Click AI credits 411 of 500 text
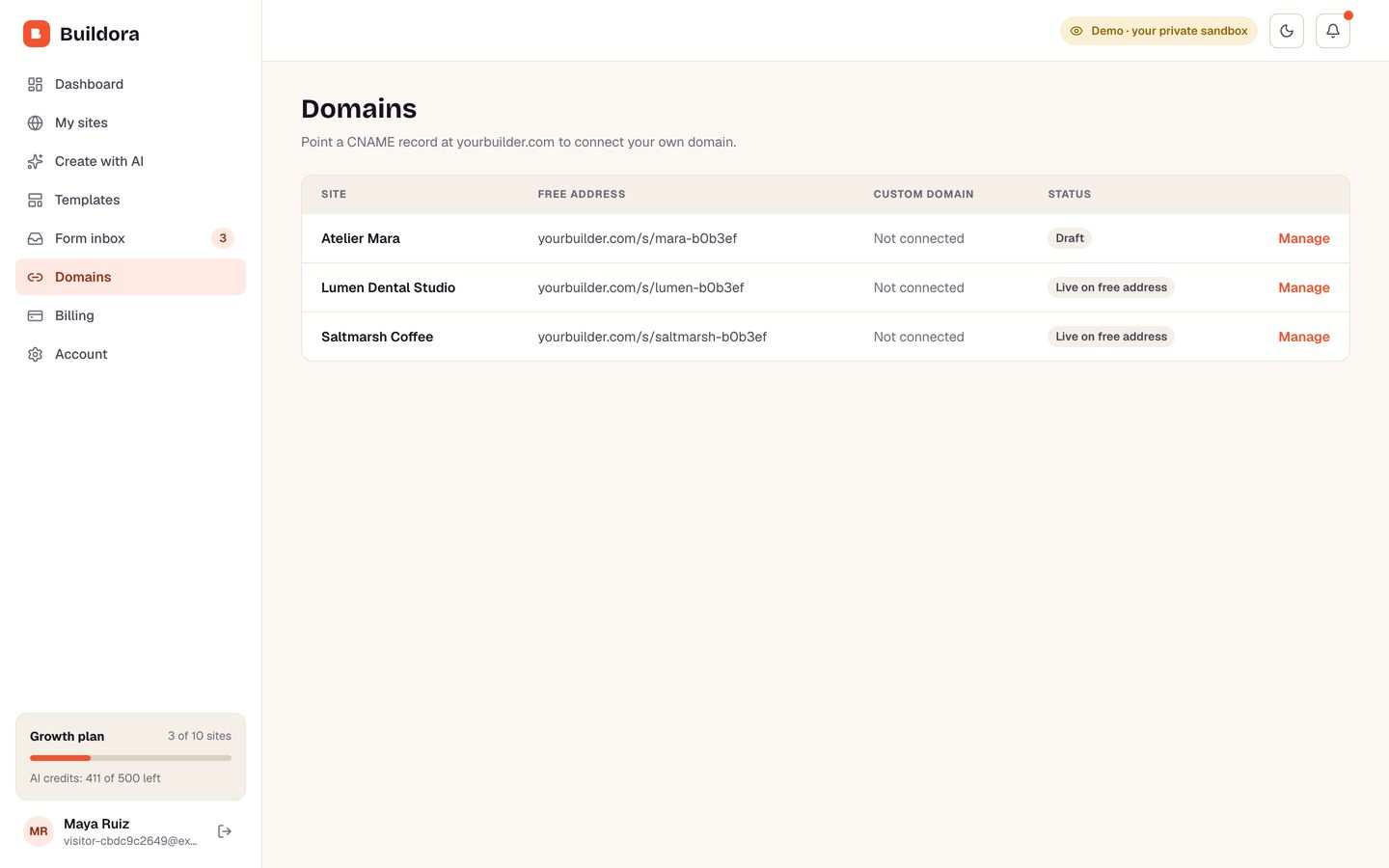Viewport: 1389px width, 868px height. coord(95,778)
